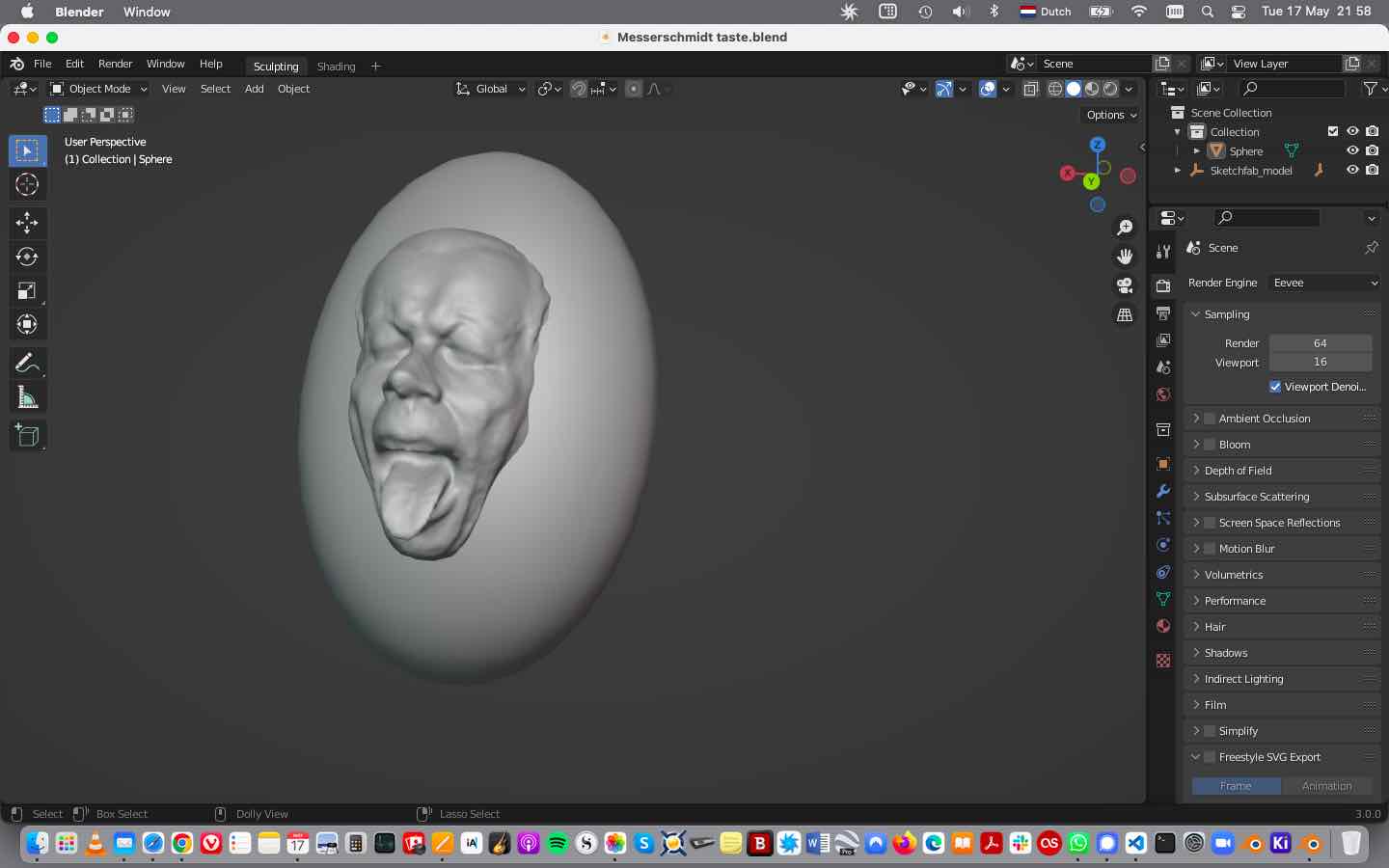Viewport: 1389px width, 868px height.
Task: Toggle X-ray display
Action: tap(1030, 89)
